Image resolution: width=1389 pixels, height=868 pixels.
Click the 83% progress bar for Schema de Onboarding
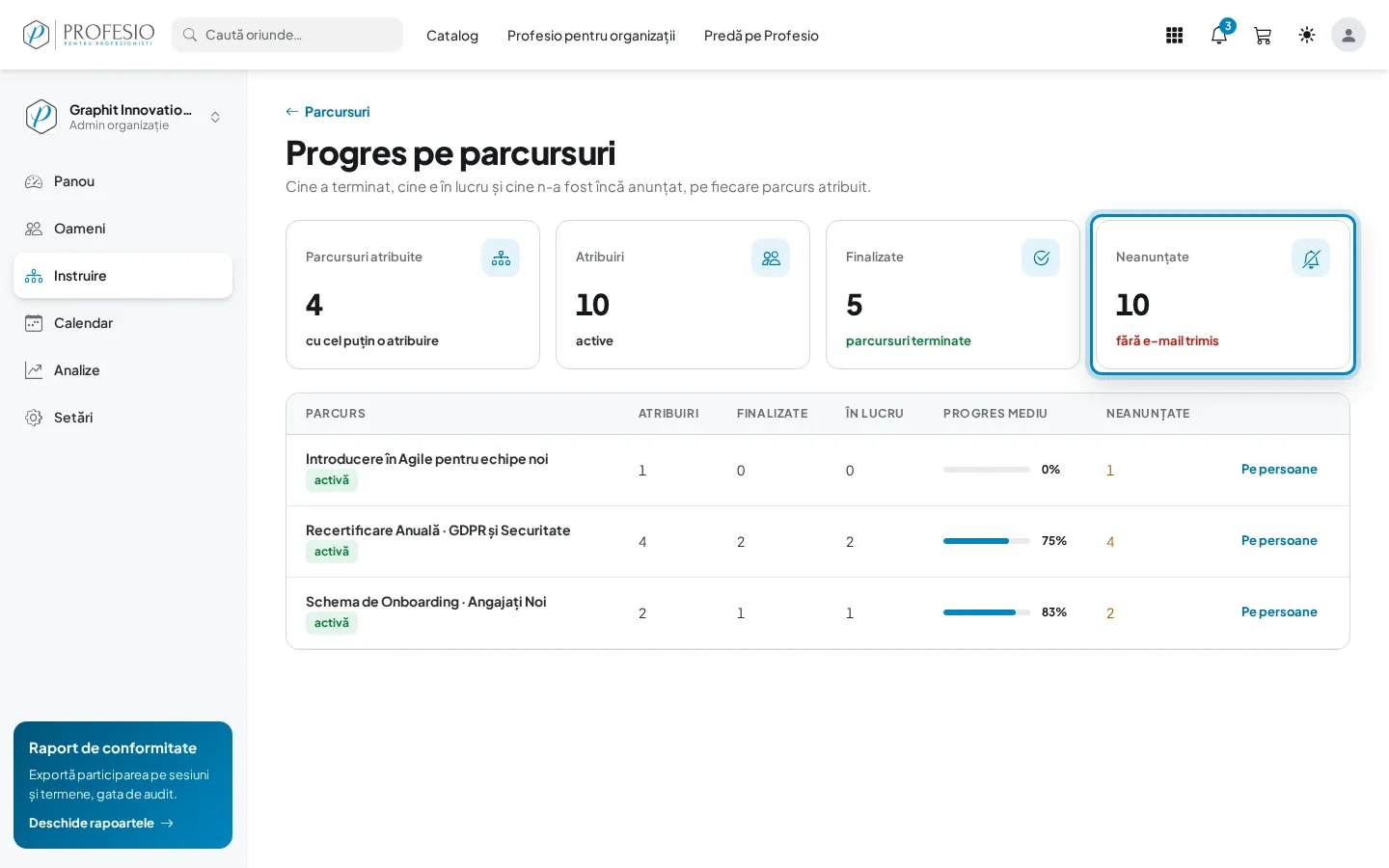987,612
